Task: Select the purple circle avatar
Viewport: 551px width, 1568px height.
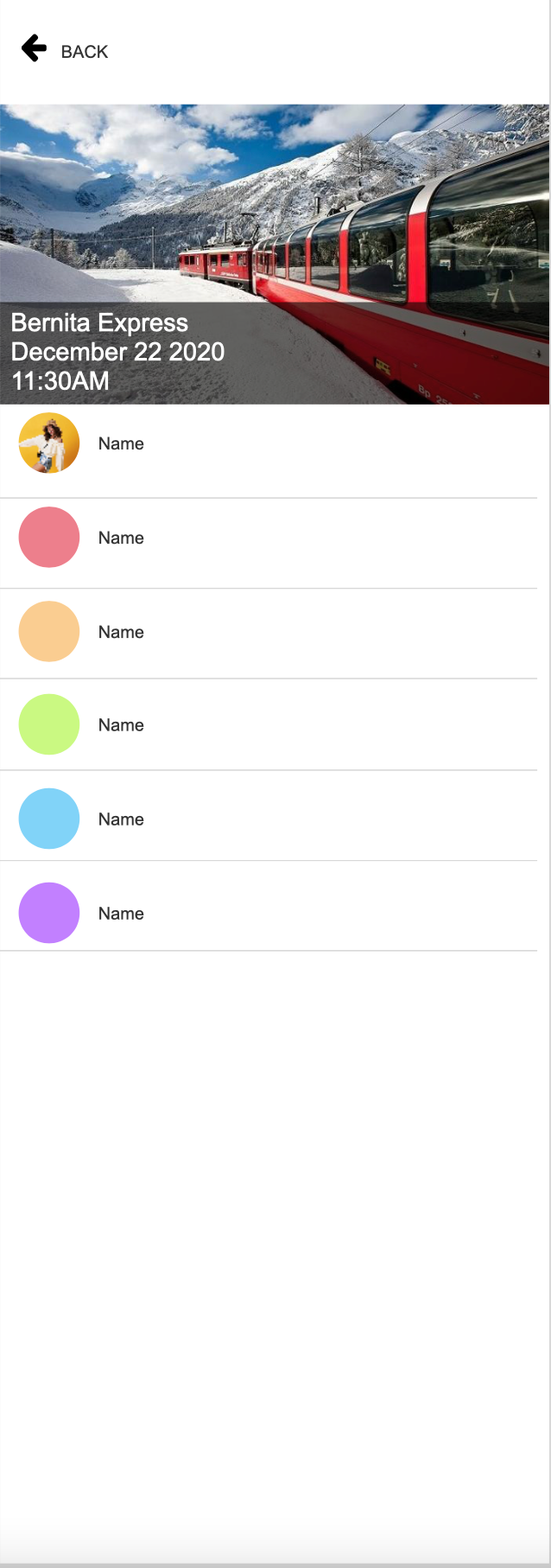Action: pyautogui.click(x=49, y=913)
